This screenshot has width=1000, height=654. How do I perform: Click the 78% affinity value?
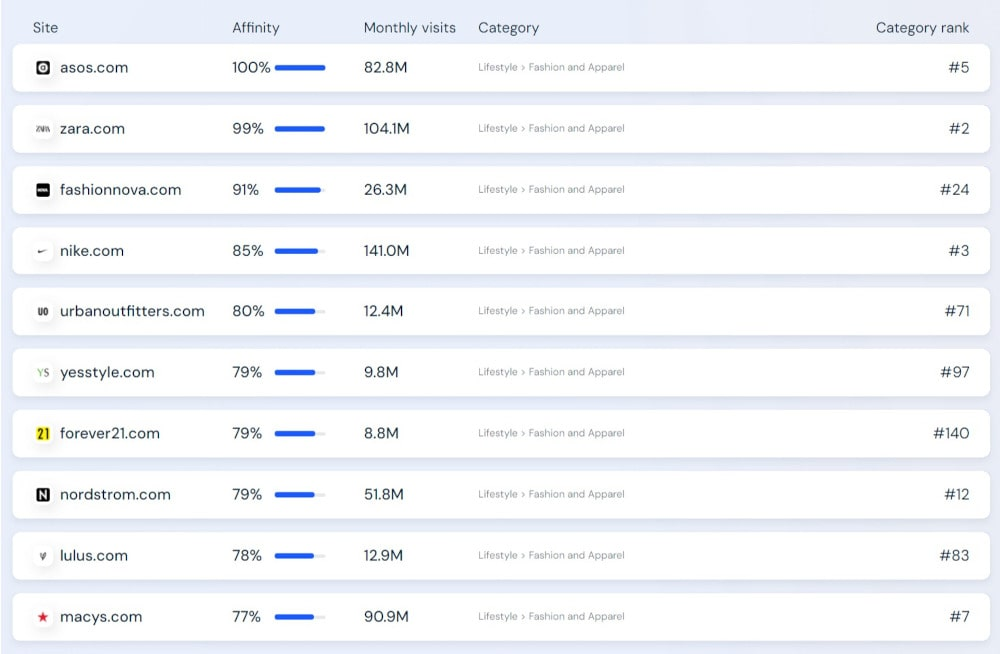click(247, 556)
